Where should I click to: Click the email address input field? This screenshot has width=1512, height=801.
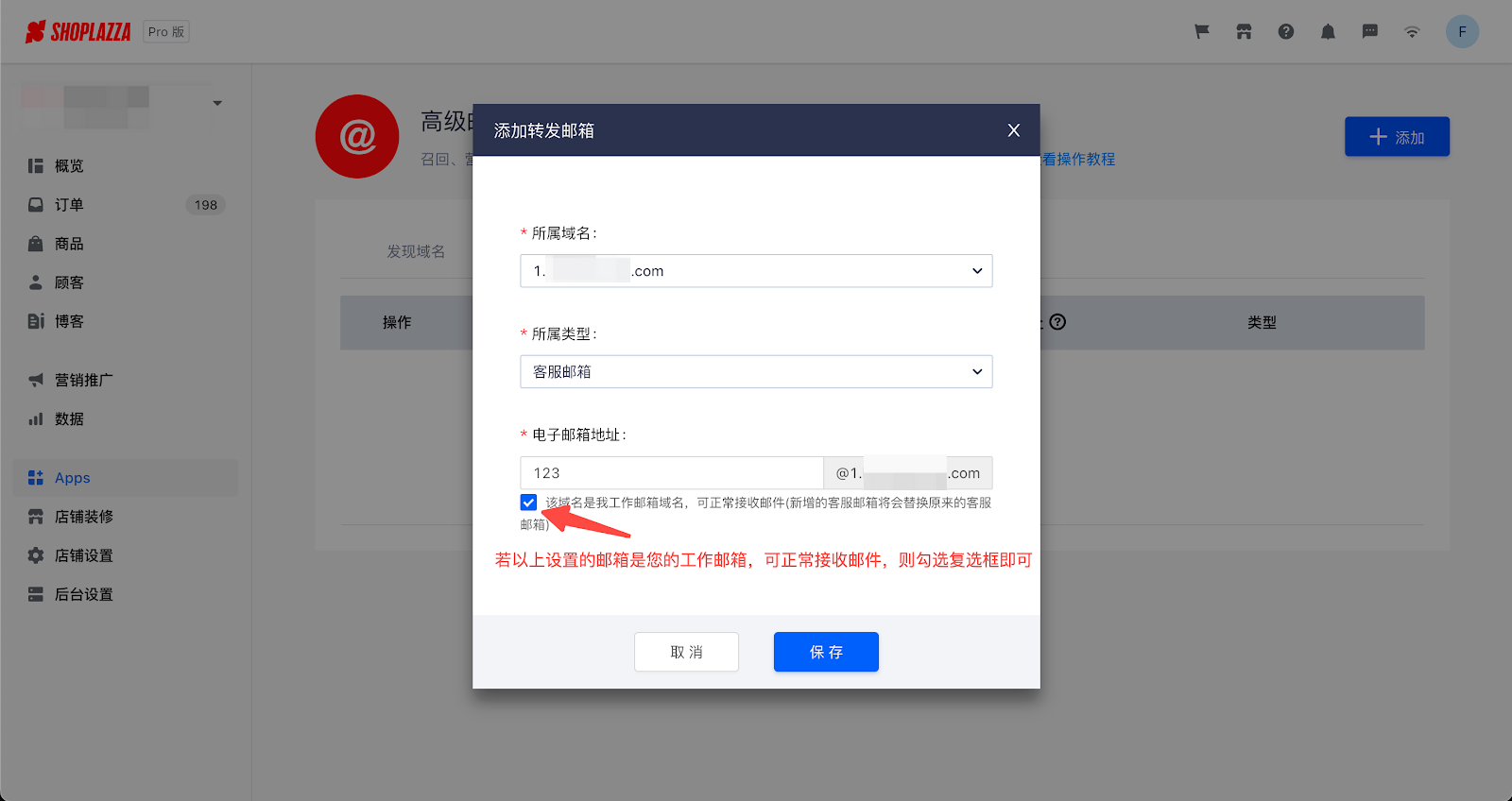pos(672,473)
